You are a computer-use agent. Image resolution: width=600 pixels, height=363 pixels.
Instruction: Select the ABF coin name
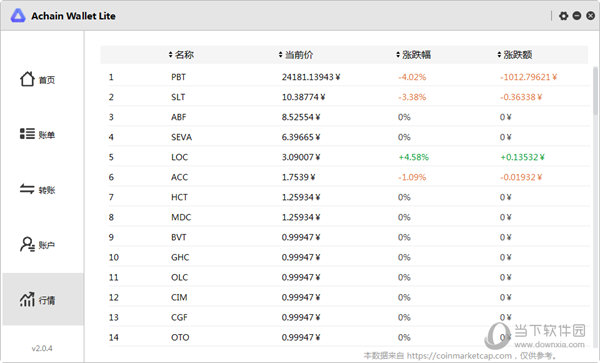pos(179,117)
